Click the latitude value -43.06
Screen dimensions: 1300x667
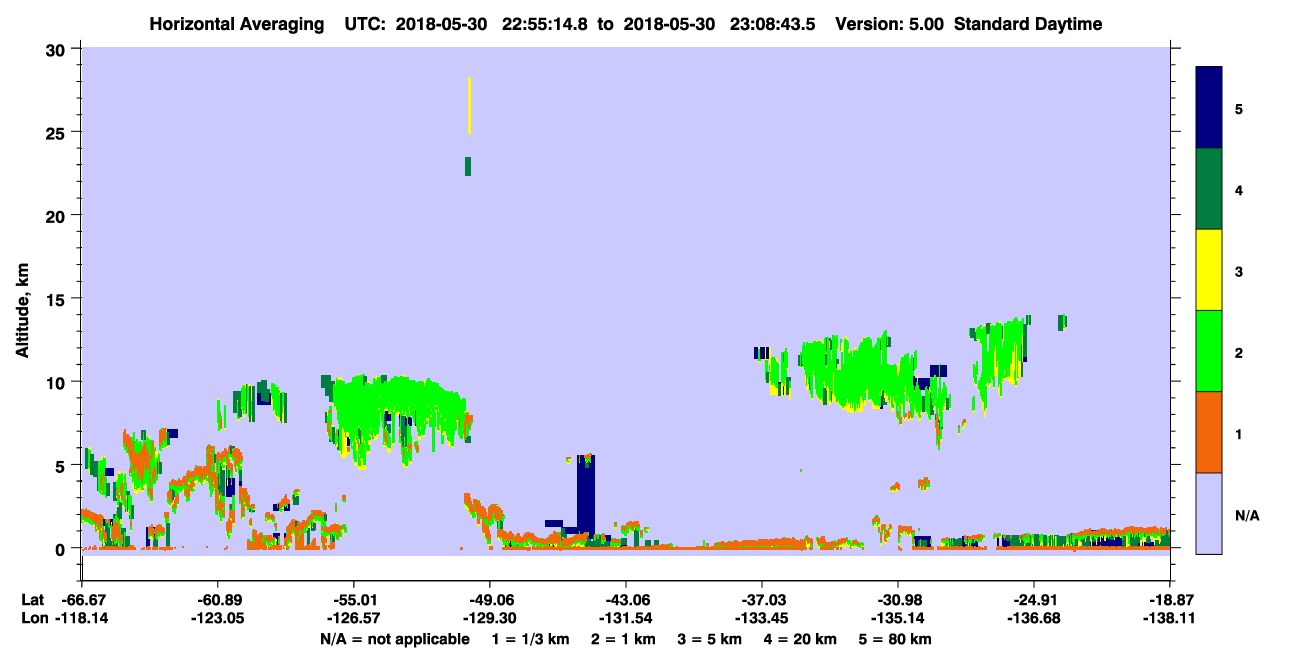click(x=625, y=599)
